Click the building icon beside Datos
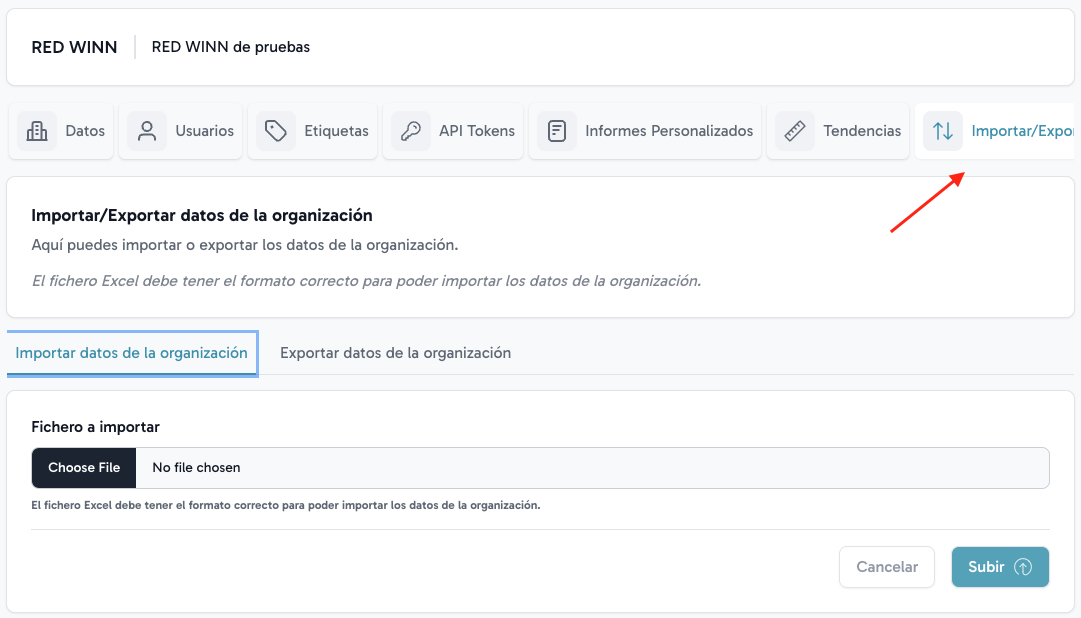The image size is (1081, 618). click(37, 131)
